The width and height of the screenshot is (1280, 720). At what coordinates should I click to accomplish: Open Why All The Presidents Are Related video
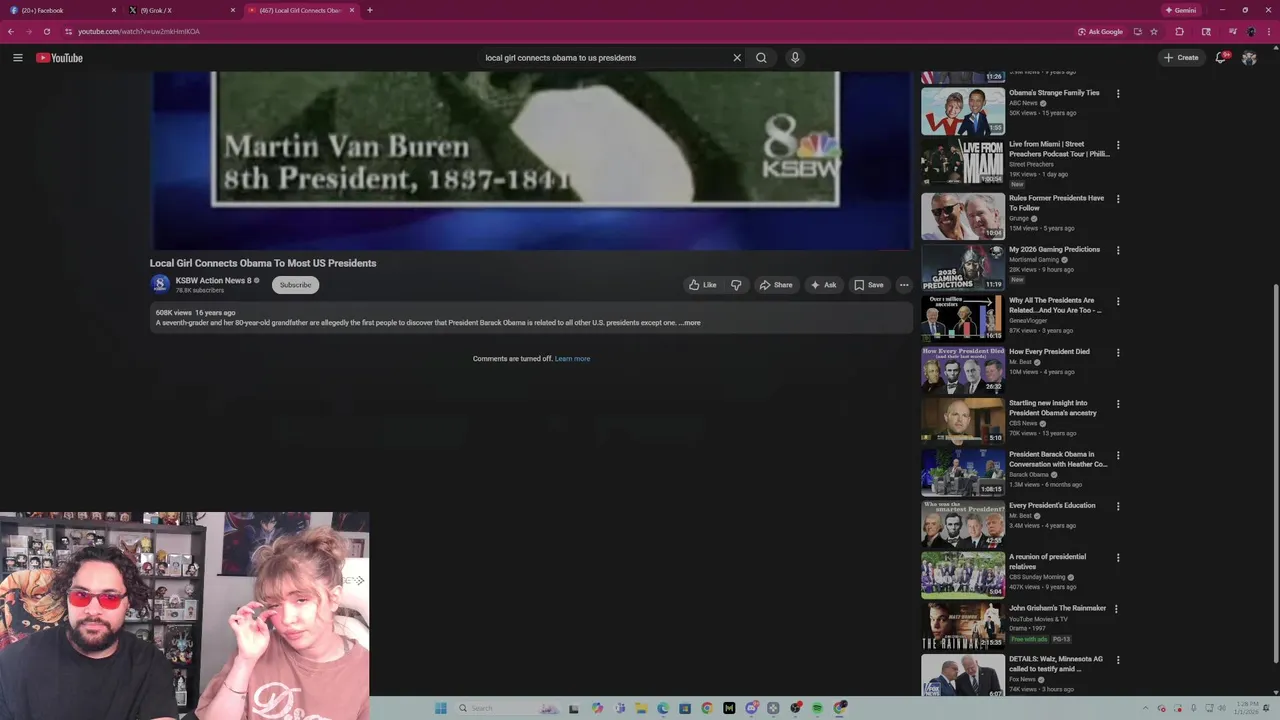point(1055,305)
